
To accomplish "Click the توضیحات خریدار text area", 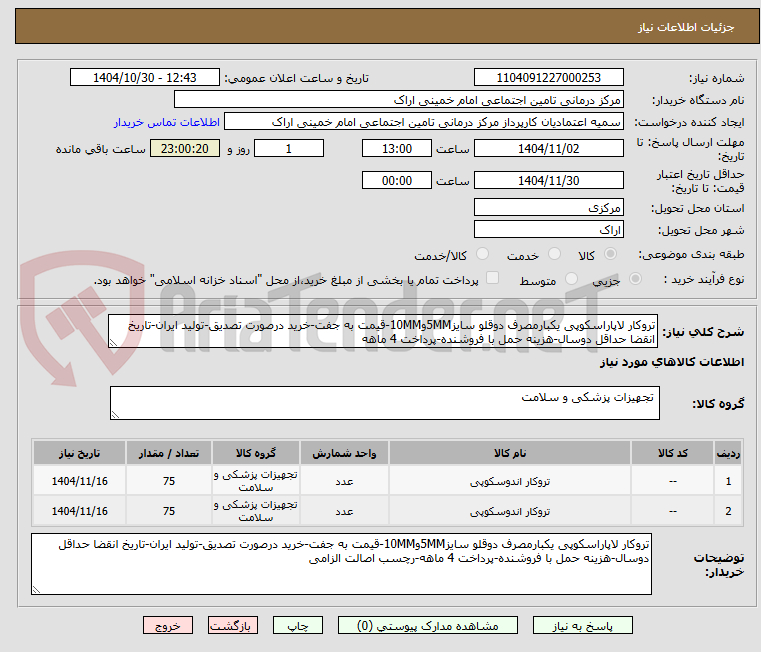I will point(341,564).
